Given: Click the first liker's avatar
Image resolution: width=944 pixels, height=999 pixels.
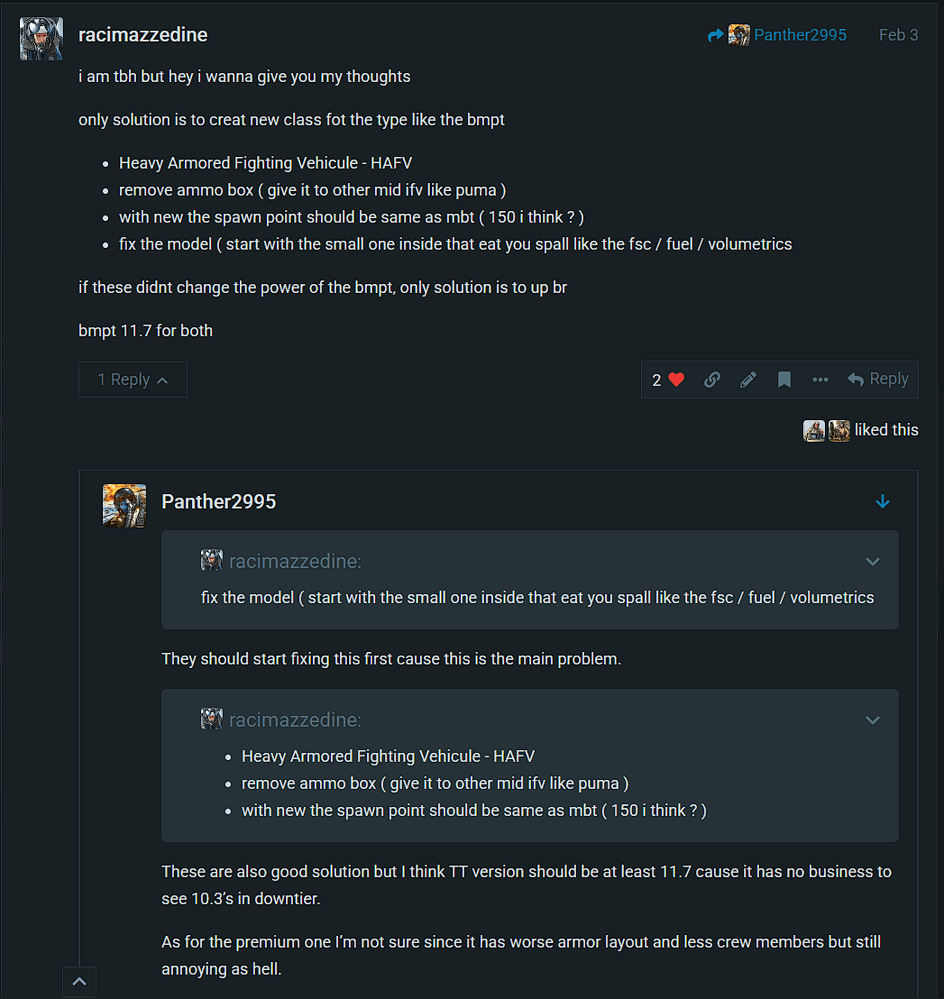Looking at the screenshot, I should click(814, 431).
